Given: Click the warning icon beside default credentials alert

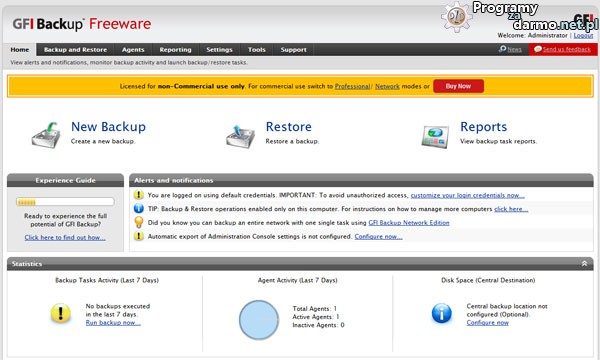Looking at the screenshot, I should [139, 195].
